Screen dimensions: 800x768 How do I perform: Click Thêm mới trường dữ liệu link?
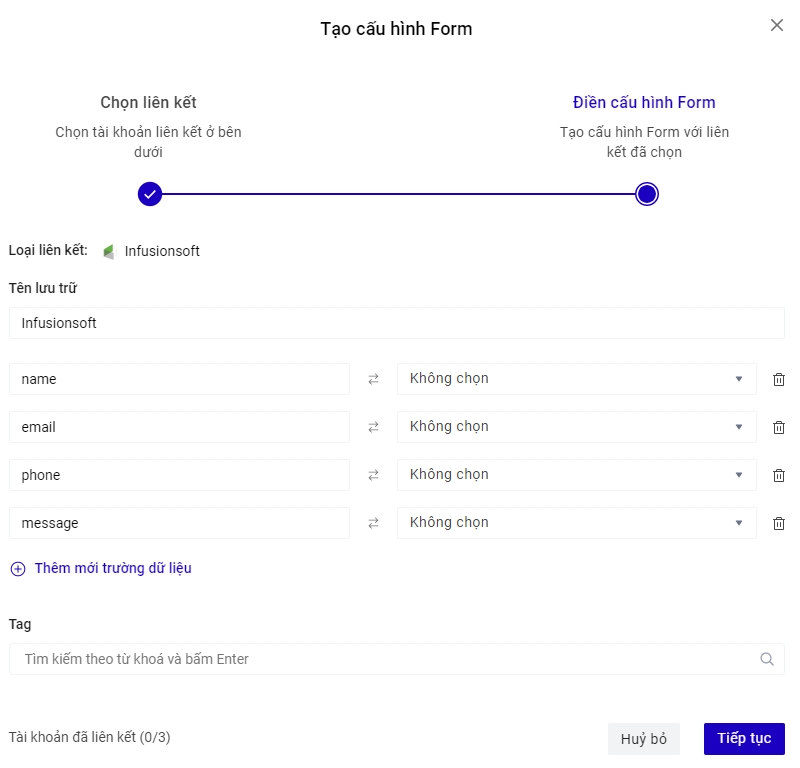pyautogui.click(x=112, y=568)
